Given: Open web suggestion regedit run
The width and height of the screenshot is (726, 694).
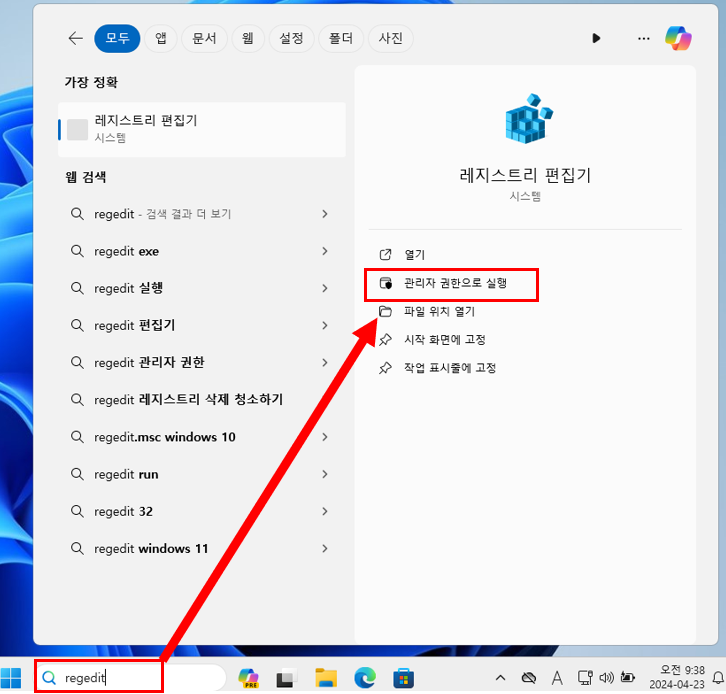Looking at the screenshot, I should [x=200, y=474].
